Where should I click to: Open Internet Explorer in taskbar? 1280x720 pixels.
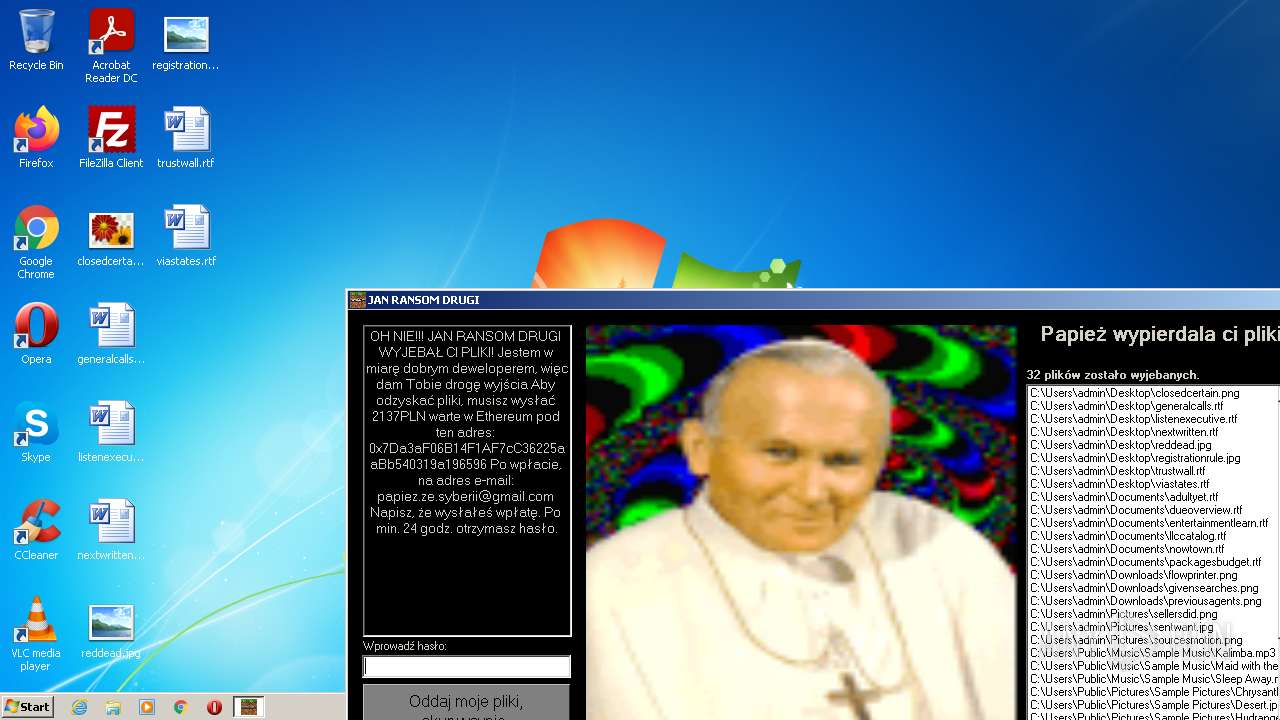[79, 707]
